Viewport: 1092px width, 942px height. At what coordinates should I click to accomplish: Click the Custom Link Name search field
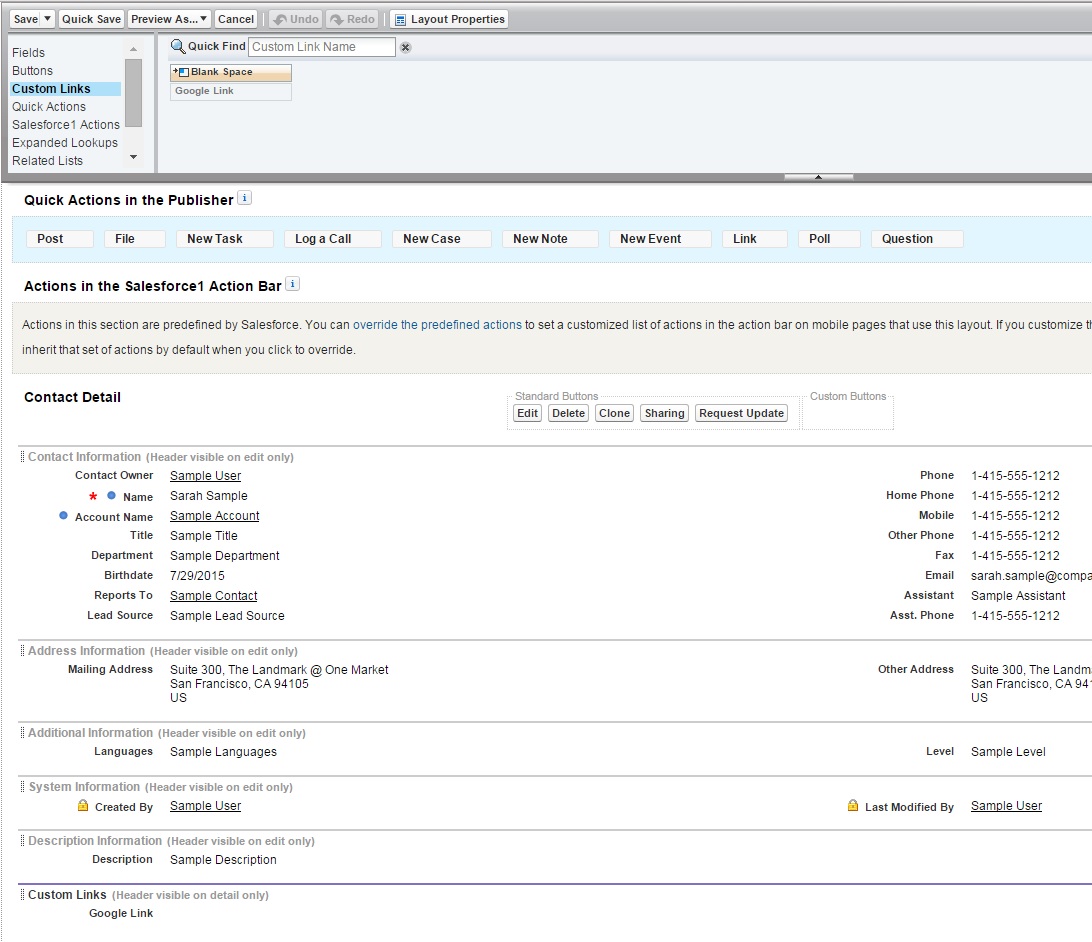pyautogui.click(x=321, y=47)
